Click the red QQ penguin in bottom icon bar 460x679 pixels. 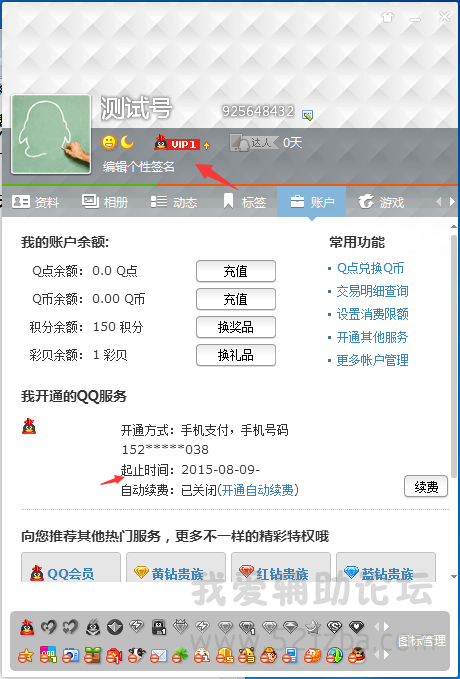(x=27, y=627)
